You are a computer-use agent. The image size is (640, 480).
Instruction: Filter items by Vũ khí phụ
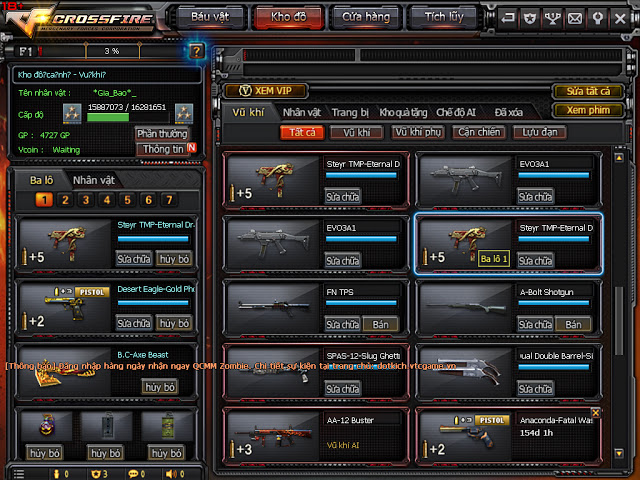(418, 132)
